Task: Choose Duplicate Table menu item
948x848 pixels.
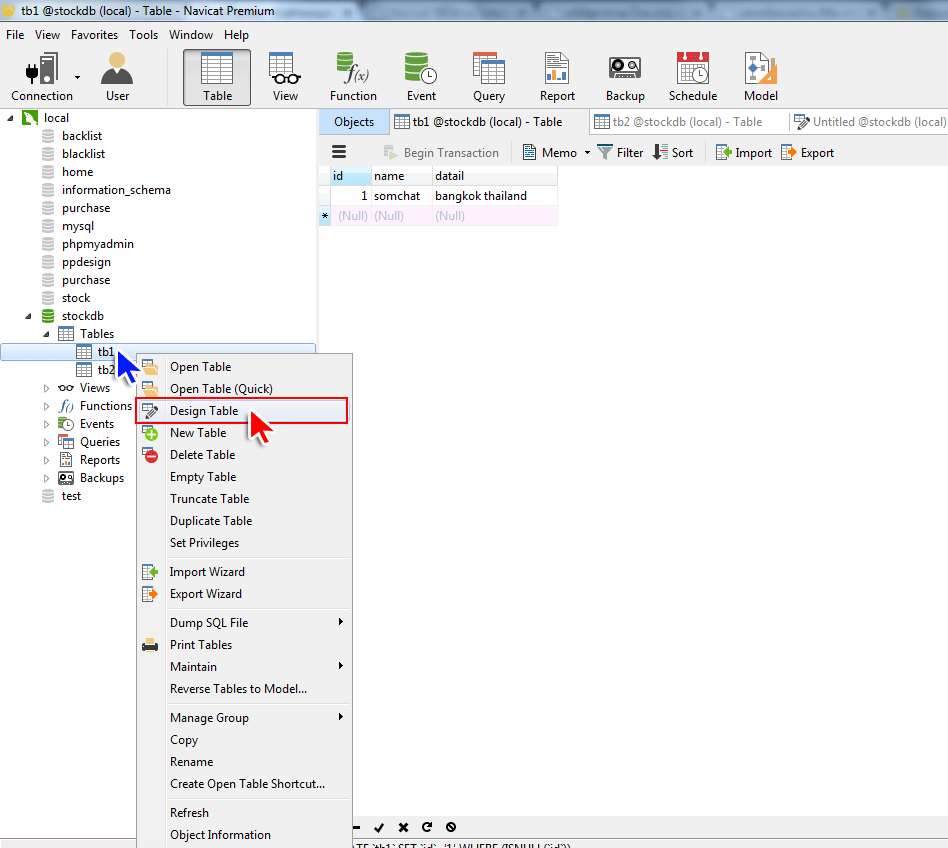Action: pos(244,520)
